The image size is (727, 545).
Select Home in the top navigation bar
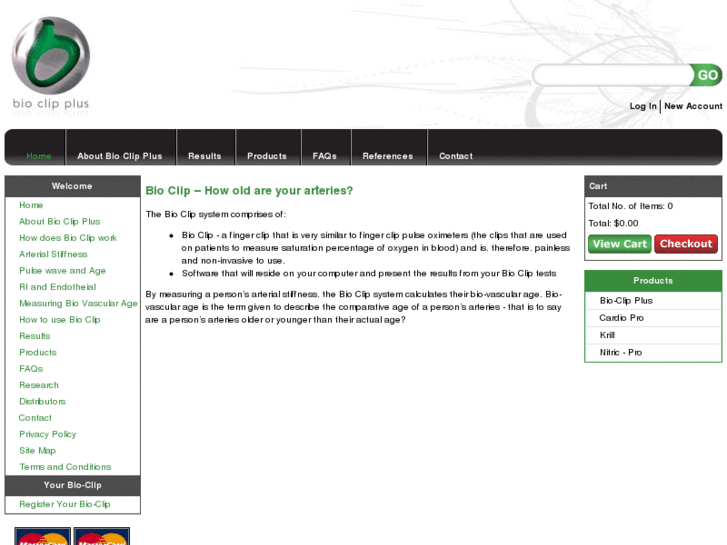(38, 156)
